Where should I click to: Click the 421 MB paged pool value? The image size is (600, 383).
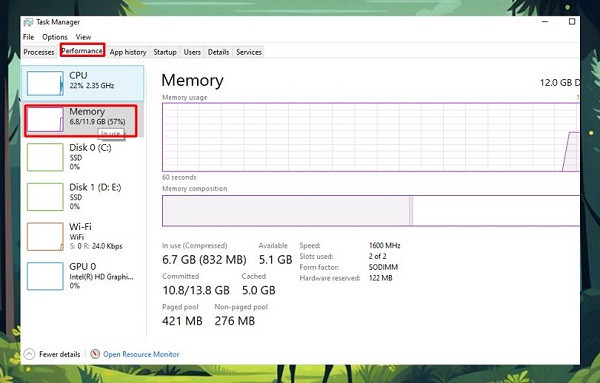[182, 321]
